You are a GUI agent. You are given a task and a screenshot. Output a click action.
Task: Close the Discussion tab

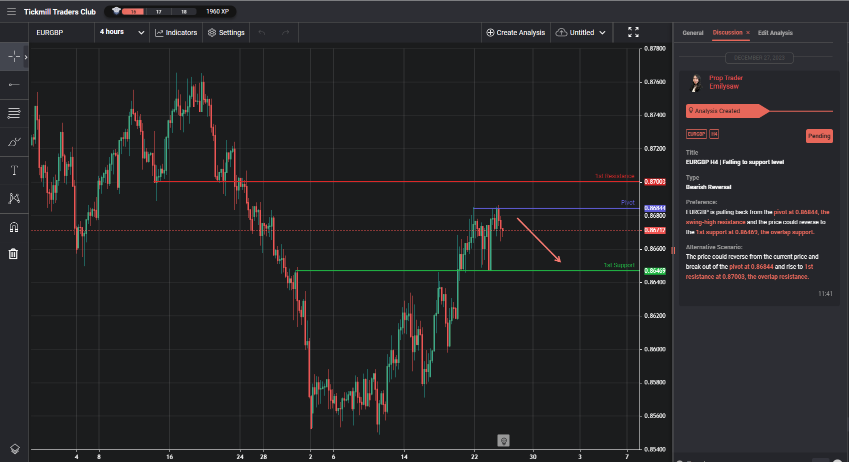pyautogui.click(x=748, y=33)
